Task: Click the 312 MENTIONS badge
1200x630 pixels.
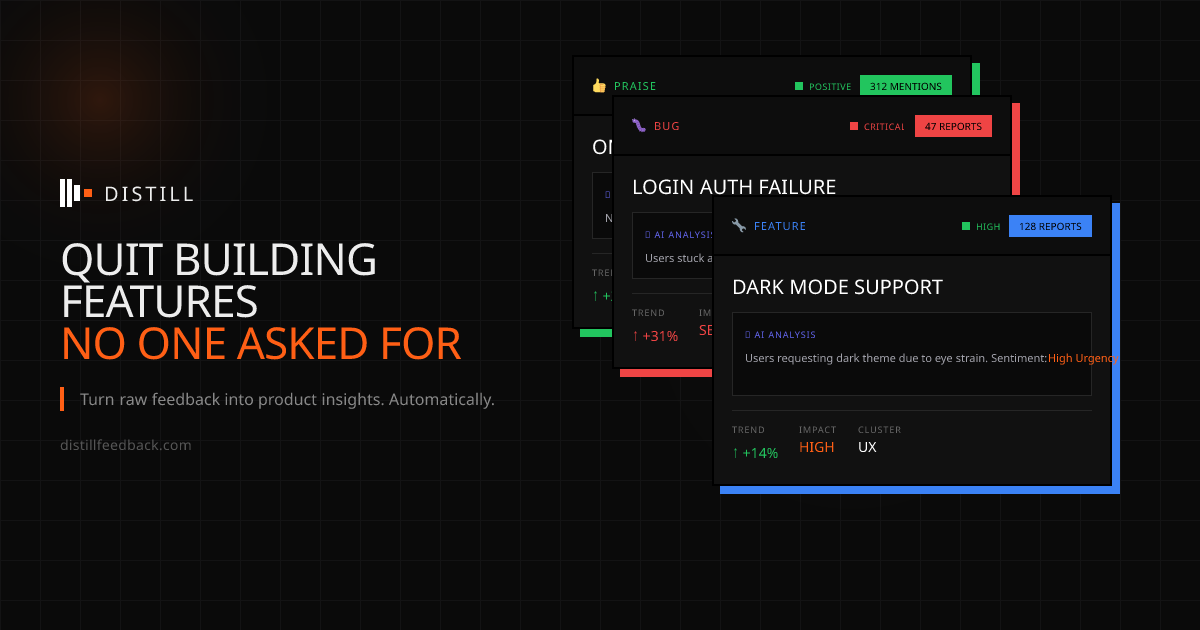Action: (906, 86)
